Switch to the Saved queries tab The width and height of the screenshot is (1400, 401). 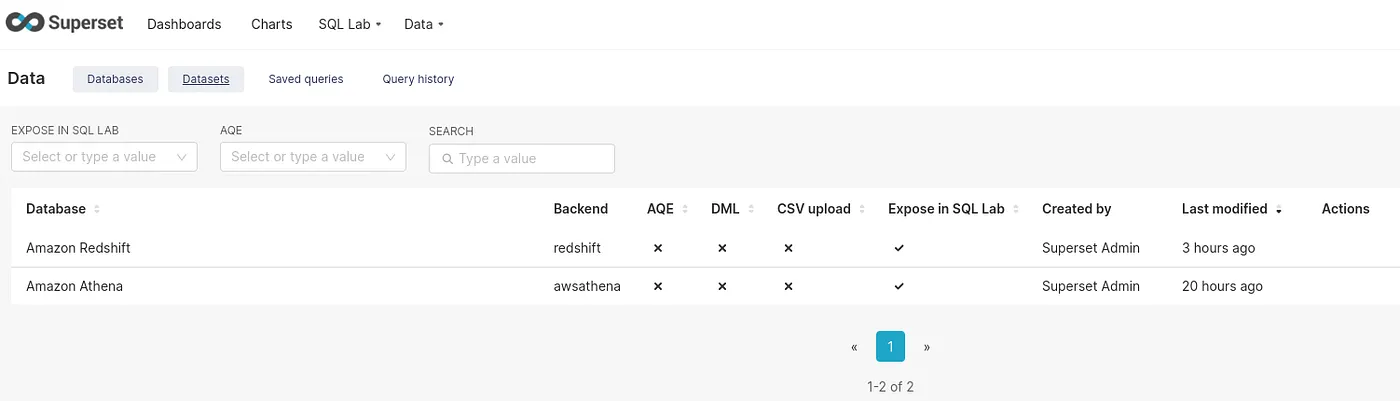click(x=306, y=79)
